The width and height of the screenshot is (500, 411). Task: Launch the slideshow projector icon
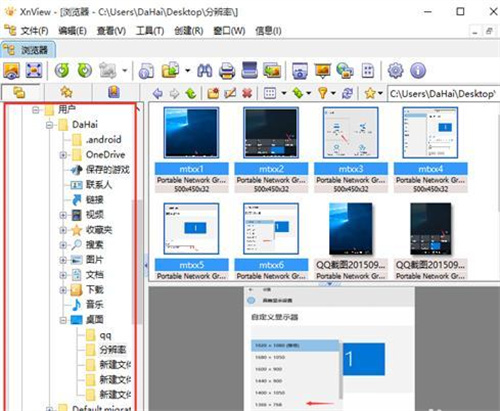click(322, 71)
